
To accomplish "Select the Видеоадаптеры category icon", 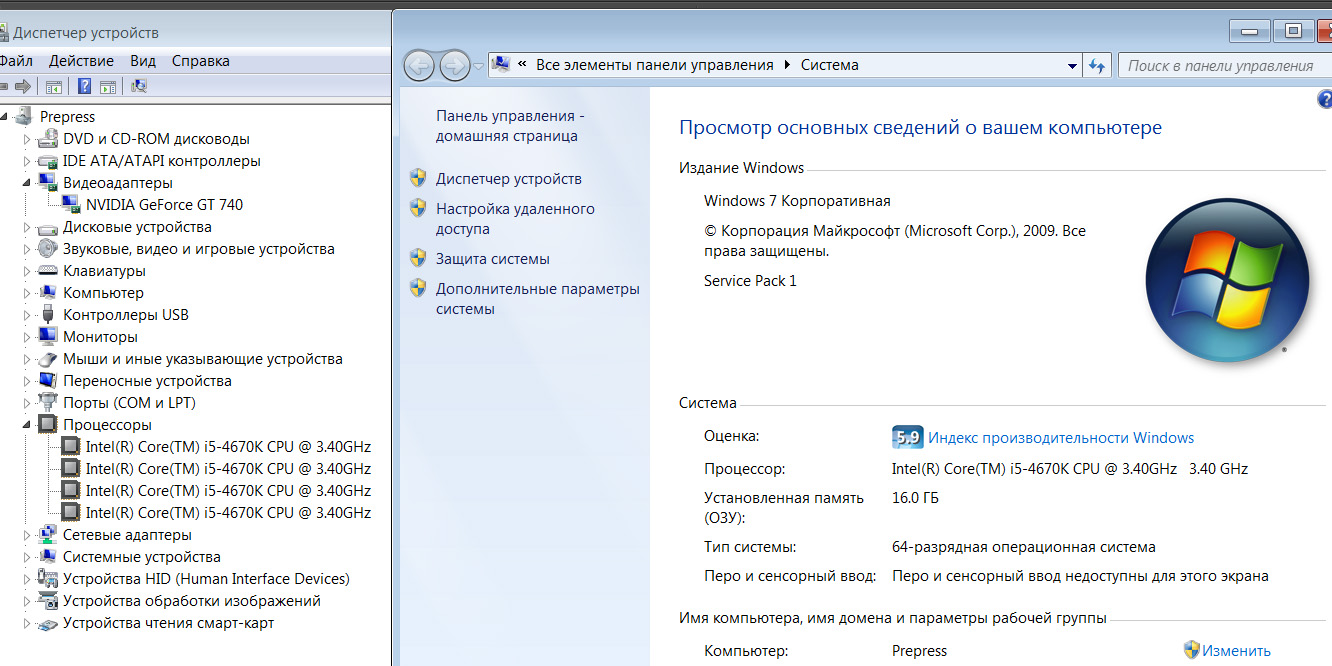I will (x=47, y=183).
